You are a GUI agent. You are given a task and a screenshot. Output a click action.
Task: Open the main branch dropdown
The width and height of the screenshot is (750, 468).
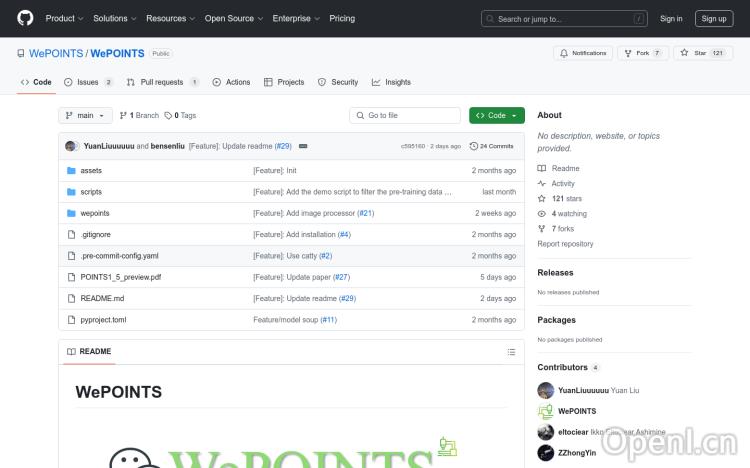click(85, 115)
